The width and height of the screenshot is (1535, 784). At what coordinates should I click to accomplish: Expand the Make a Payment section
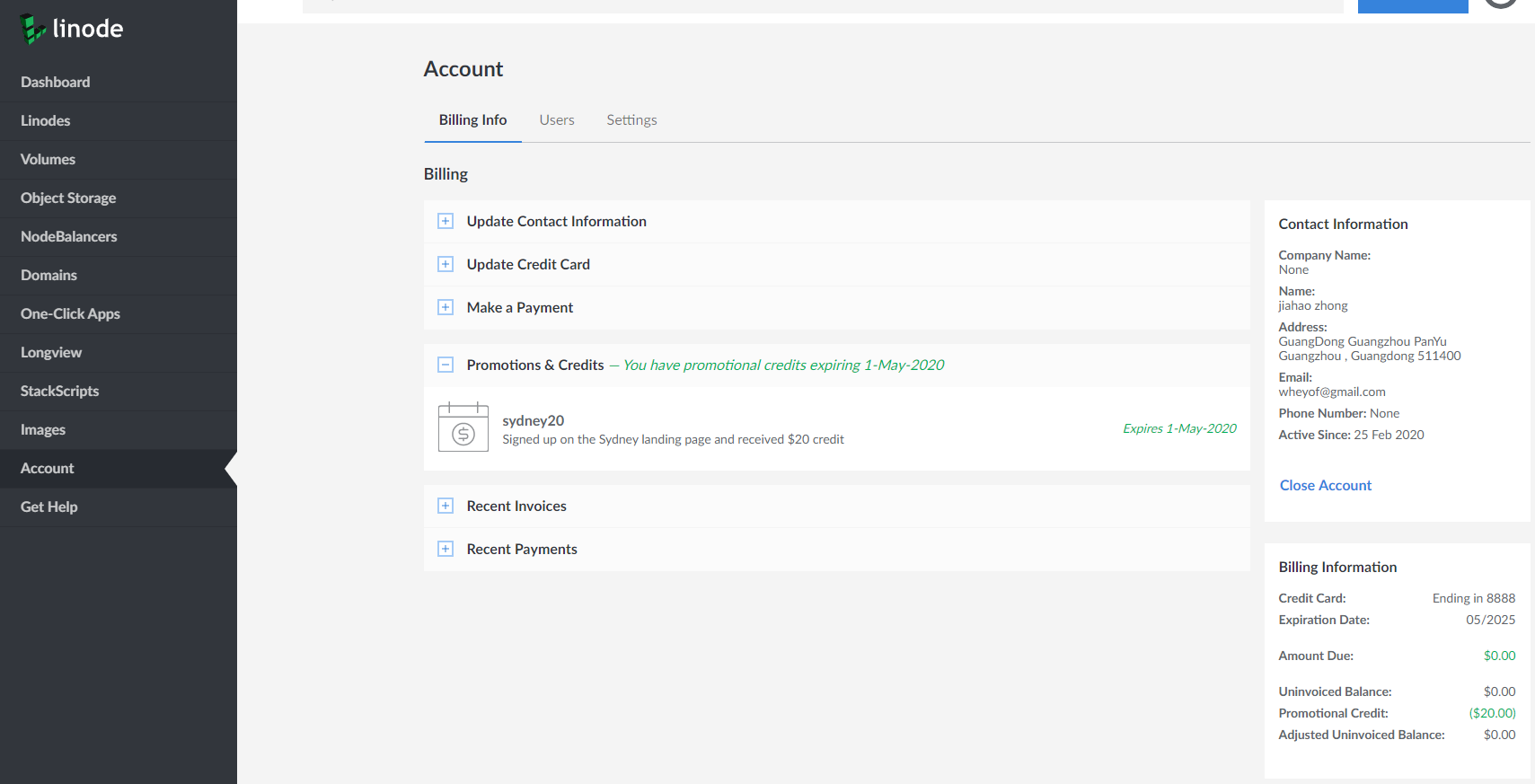click(519, 307)
